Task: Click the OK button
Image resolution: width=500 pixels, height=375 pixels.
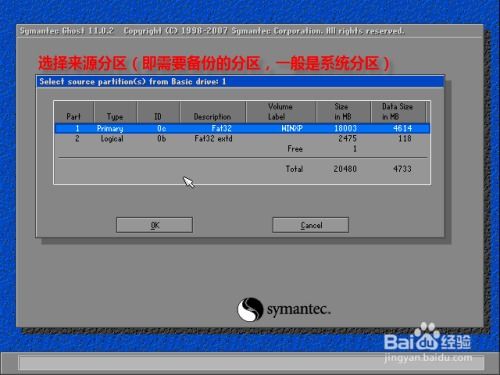Action: [154, 225]
